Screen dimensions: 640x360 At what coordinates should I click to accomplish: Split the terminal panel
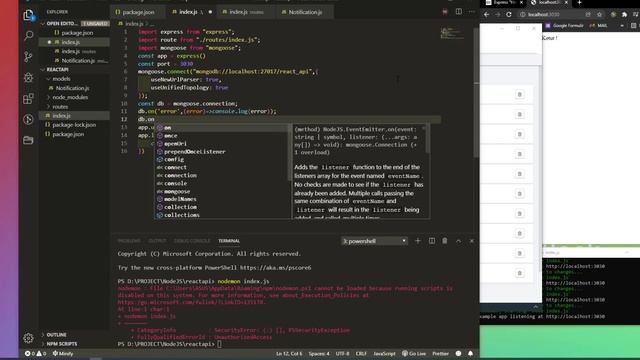coord(431,241)
